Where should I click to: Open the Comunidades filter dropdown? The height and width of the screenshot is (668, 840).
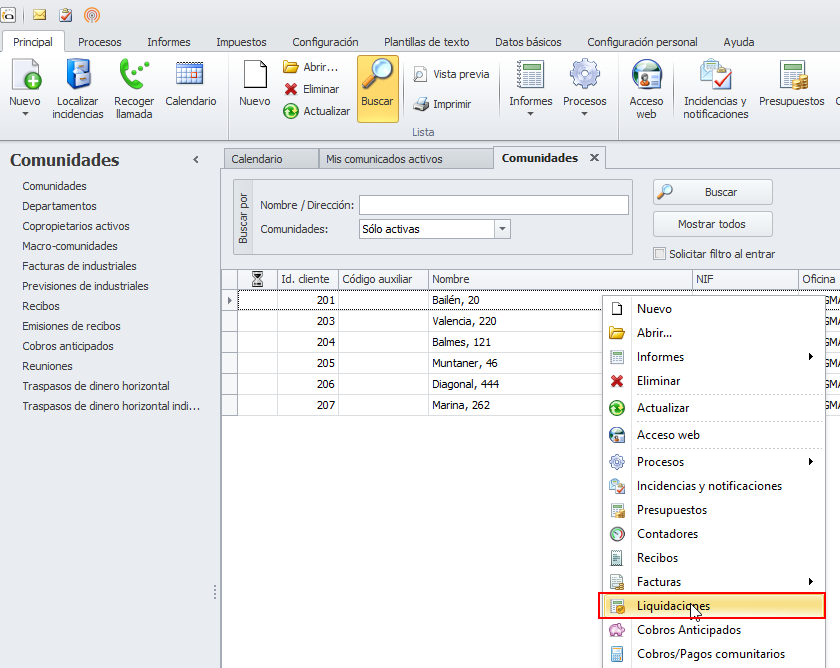click(x=502, y=229)
